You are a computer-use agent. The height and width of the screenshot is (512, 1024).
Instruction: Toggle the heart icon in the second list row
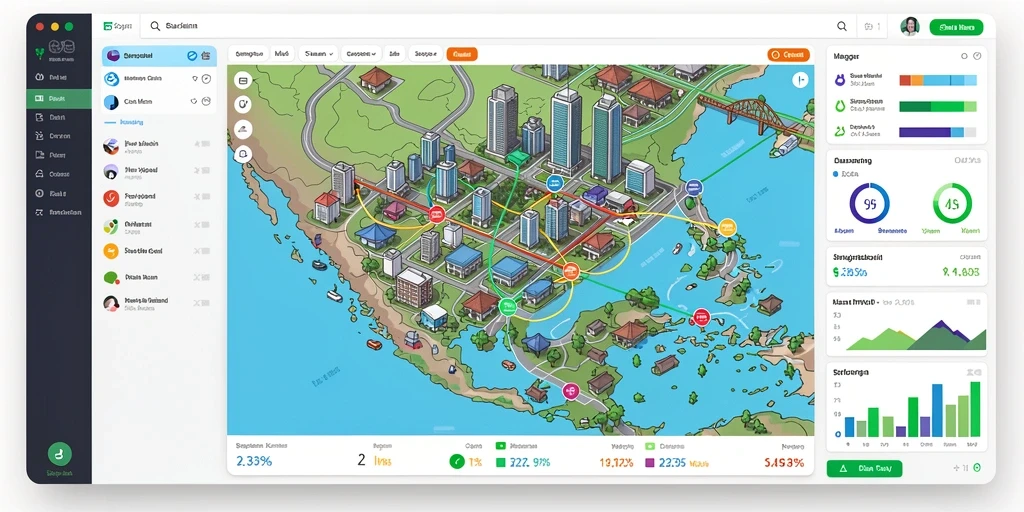194,78
